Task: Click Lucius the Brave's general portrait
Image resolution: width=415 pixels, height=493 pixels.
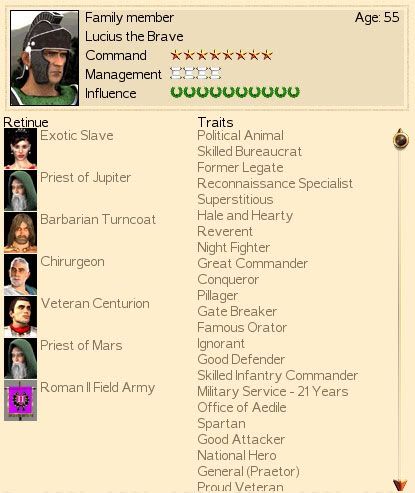Action: pos(44,58)
